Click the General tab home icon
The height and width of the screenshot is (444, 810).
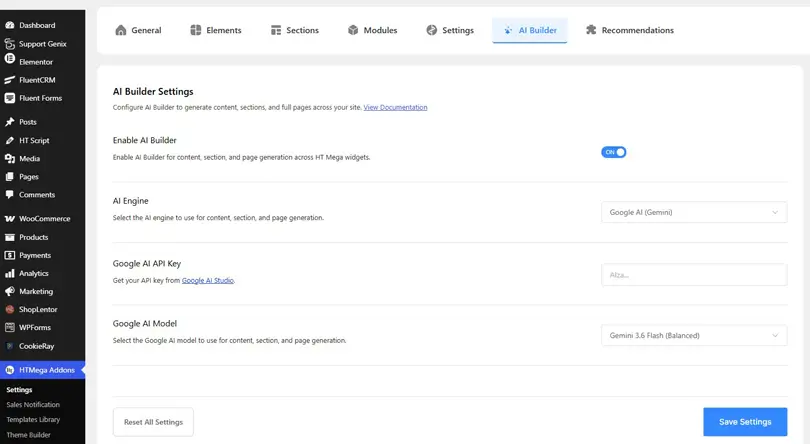(120, 30)
